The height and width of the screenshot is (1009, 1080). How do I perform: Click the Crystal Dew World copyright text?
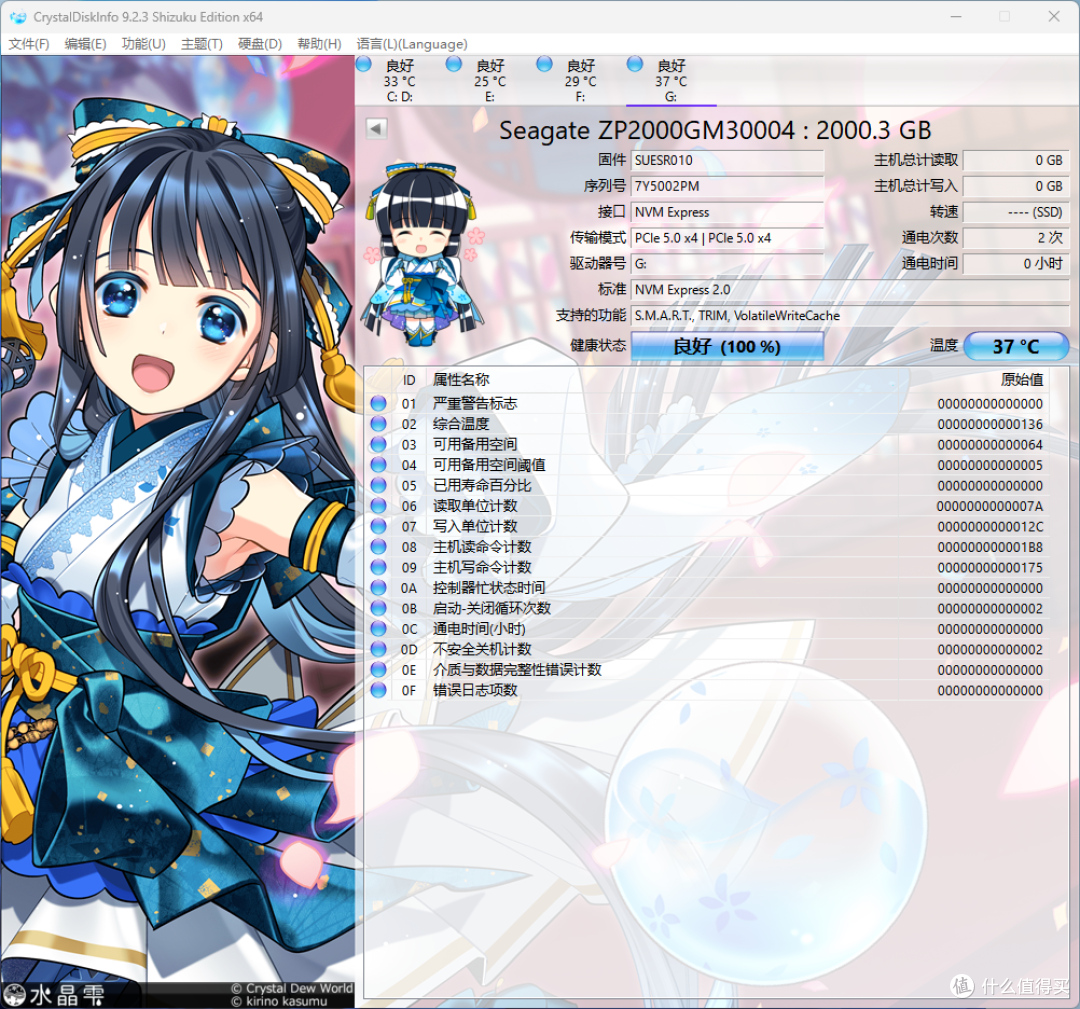point(291,988)
